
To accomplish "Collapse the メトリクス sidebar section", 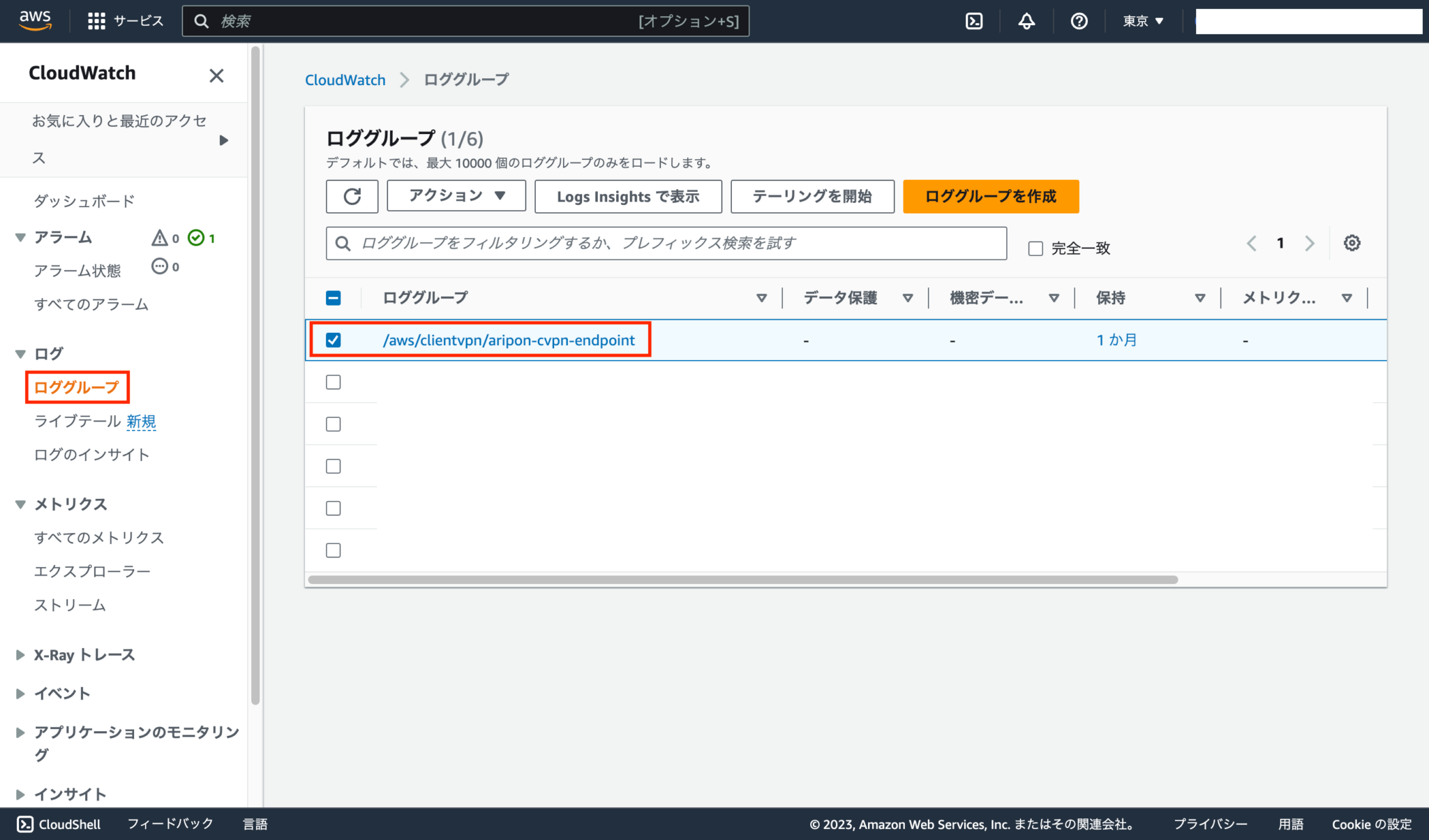I will click(x=20, y=504).
